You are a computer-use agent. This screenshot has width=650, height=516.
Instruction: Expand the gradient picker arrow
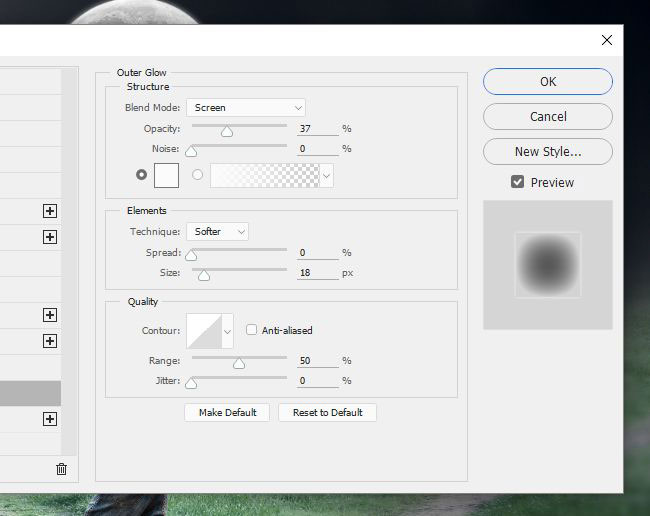pos(327,176)
